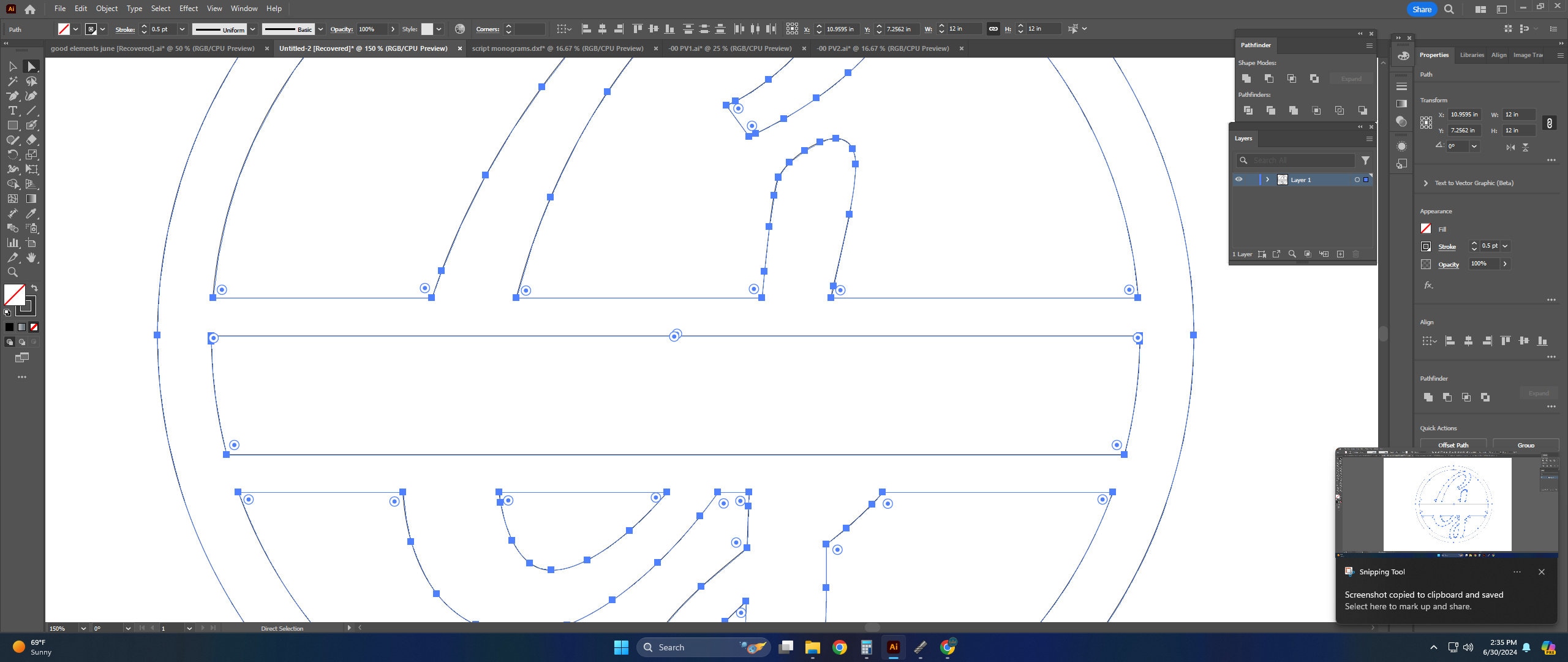Screen dimensions: 1568x662
Task: Open the Object menu
Action: (107, 8)
